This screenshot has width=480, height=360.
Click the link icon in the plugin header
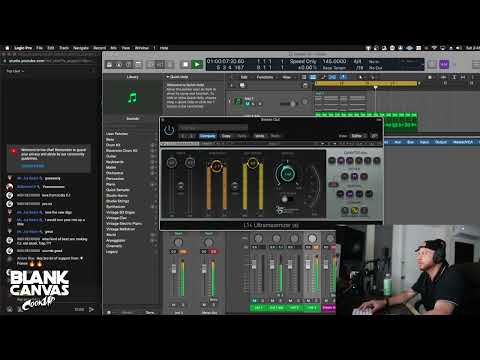[x=374, y=136]
